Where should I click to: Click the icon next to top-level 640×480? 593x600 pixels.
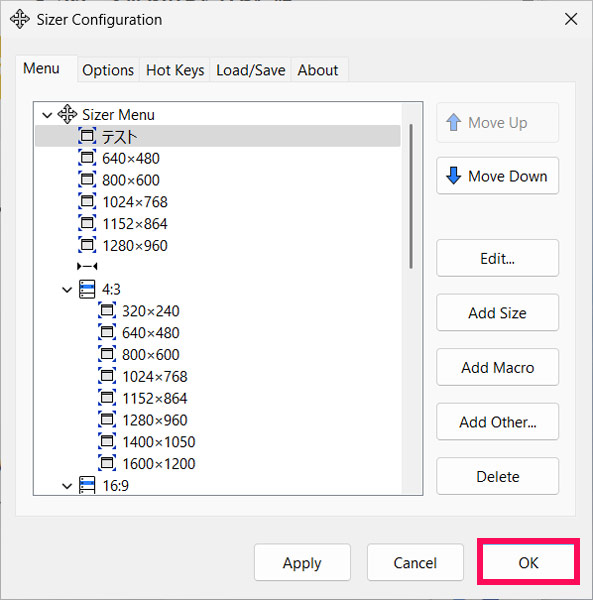pos(87,158)
